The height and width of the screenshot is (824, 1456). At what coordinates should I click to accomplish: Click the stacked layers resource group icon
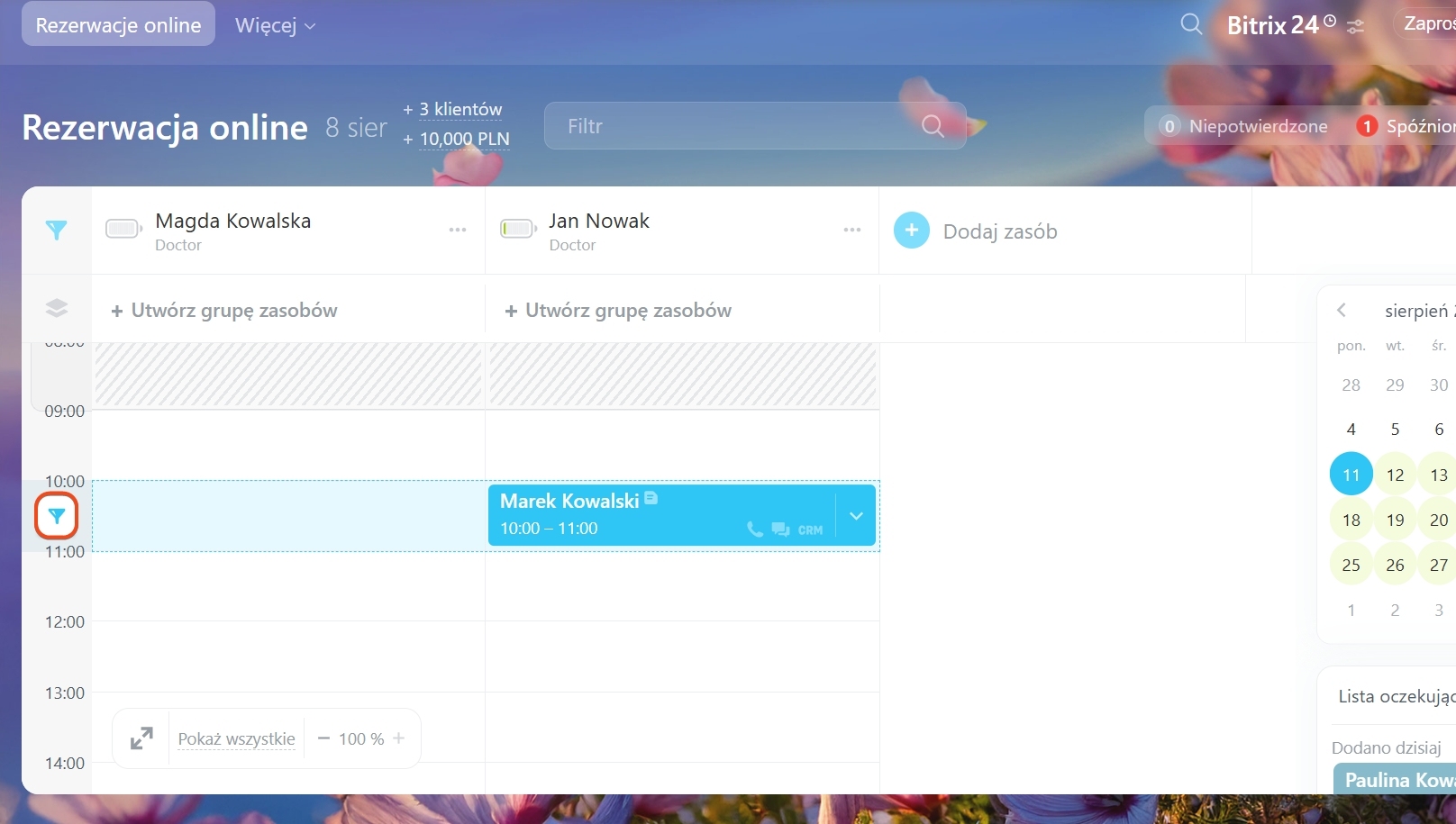(57, 308)
